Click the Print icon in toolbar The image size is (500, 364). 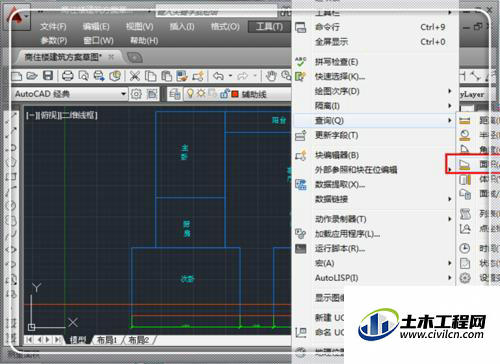(68, 76)
